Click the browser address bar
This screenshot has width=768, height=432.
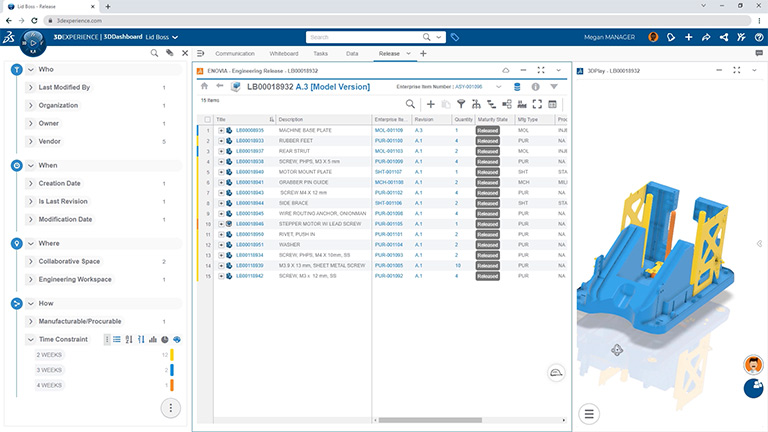click(x=397, y=21)
